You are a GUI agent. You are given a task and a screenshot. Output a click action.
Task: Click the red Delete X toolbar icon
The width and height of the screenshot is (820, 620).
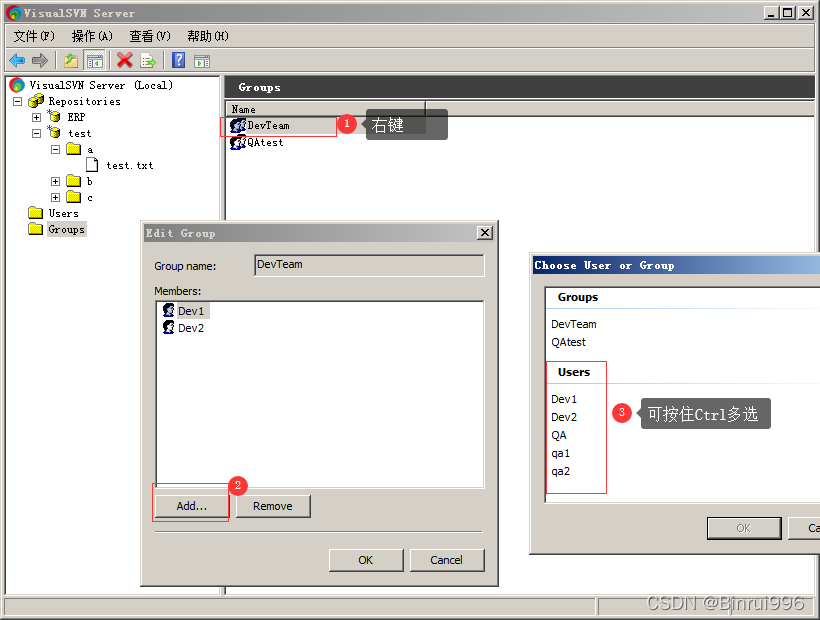pos(124,60)
